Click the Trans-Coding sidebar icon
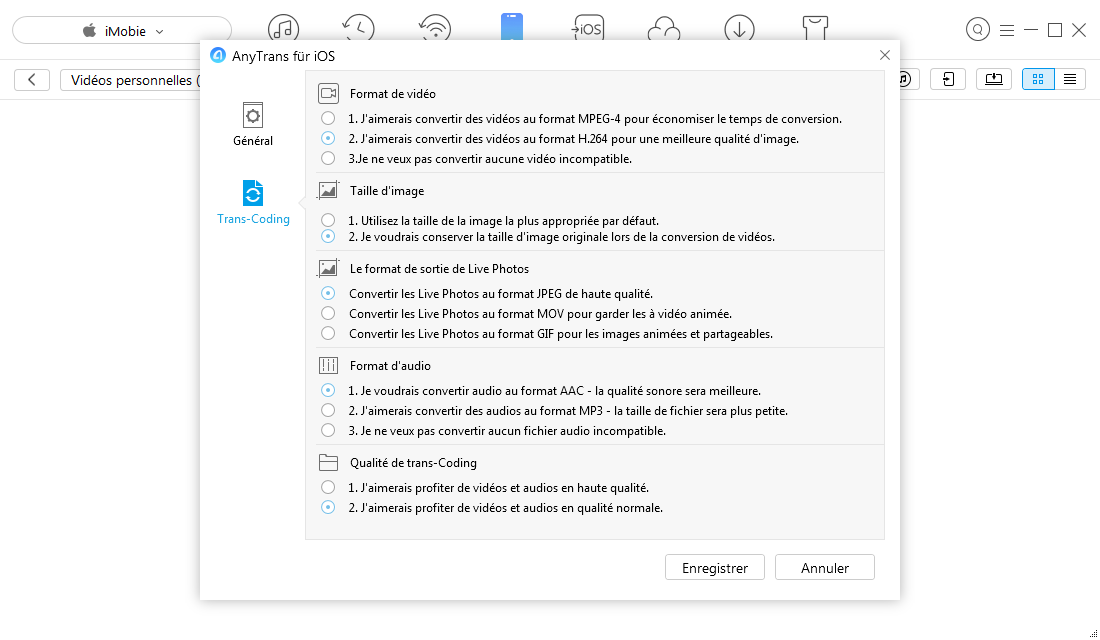This screenshot has width=1100, height=640. 253,193
